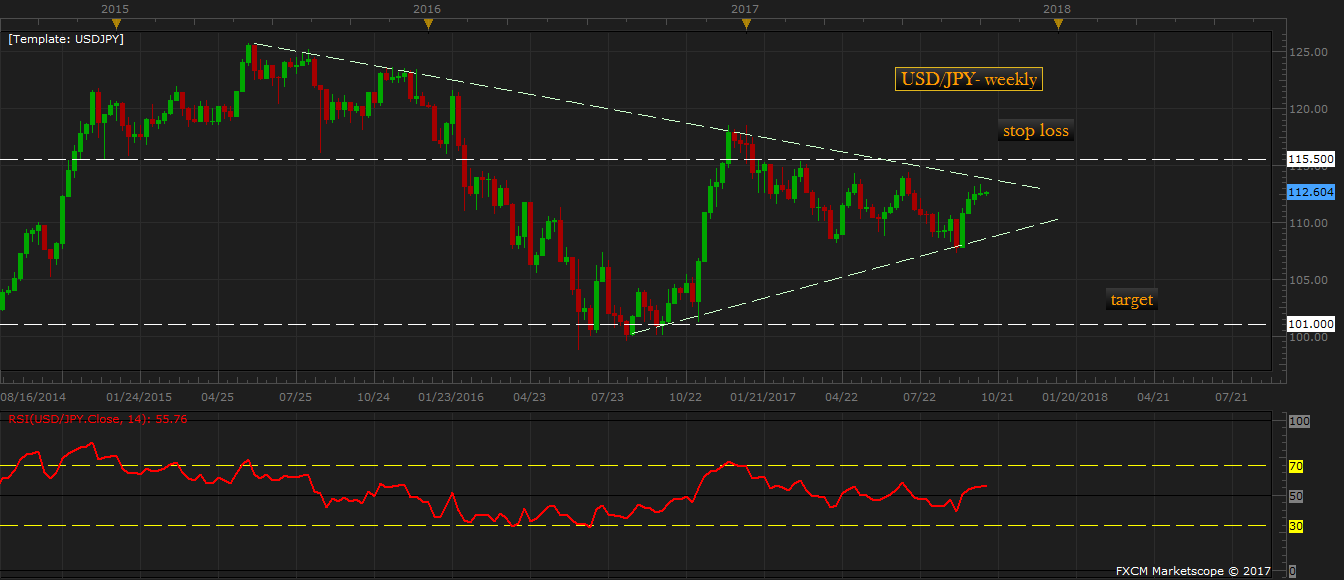The width and height of the screenshot is (1344, 580).
Task: Click the 01/23/2016 date on time axis
Action: tap(451, 397)
